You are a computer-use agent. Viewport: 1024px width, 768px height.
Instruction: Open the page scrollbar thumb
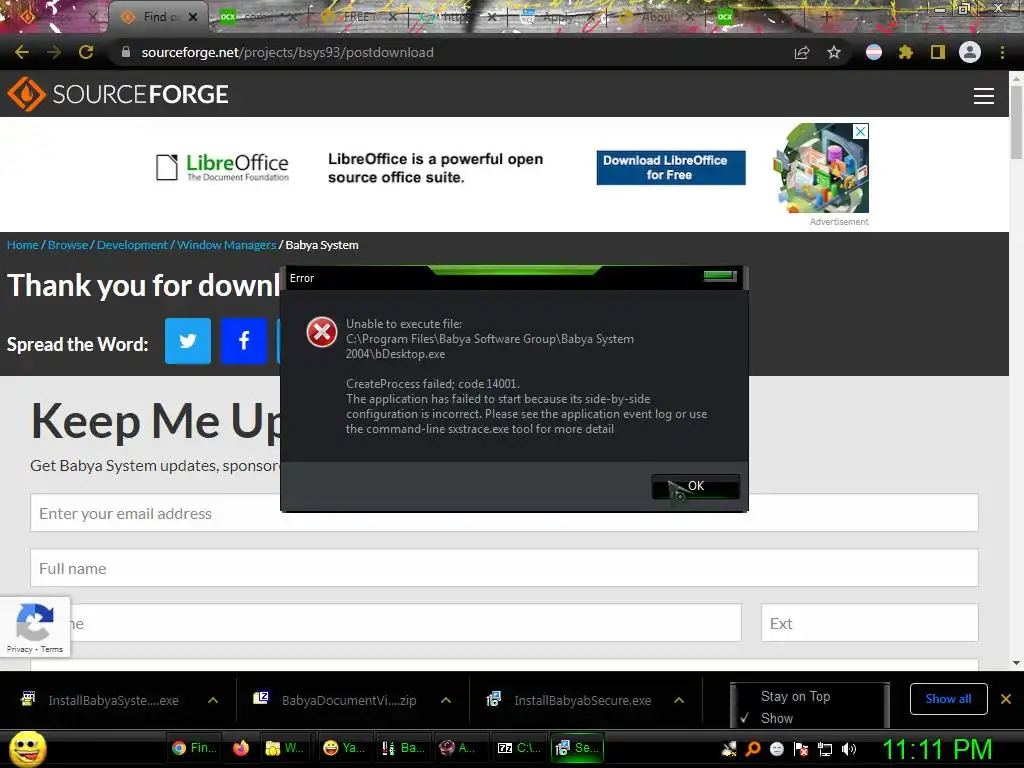1016,121
